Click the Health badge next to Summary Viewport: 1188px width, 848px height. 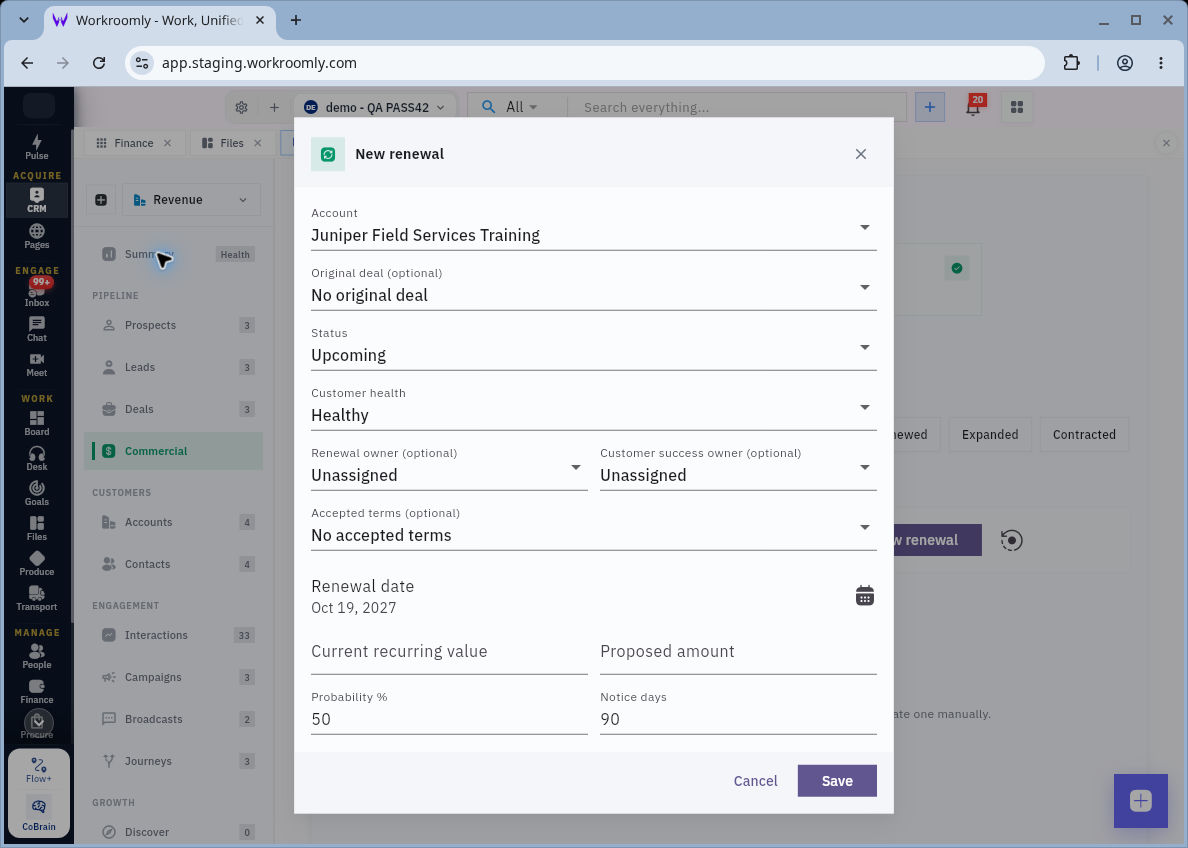(235, 255)
